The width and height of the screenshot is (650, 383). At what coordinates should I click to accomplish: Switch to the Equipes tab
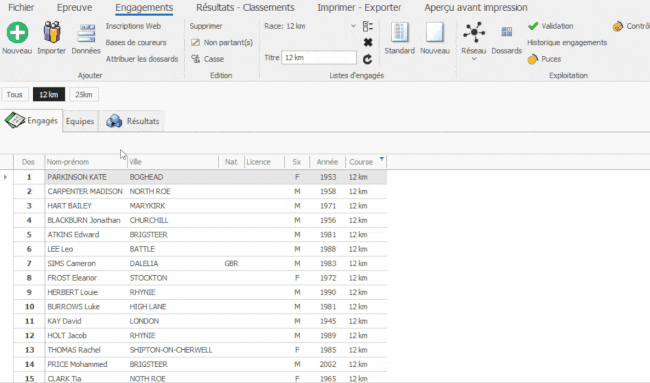pos(80,121)
